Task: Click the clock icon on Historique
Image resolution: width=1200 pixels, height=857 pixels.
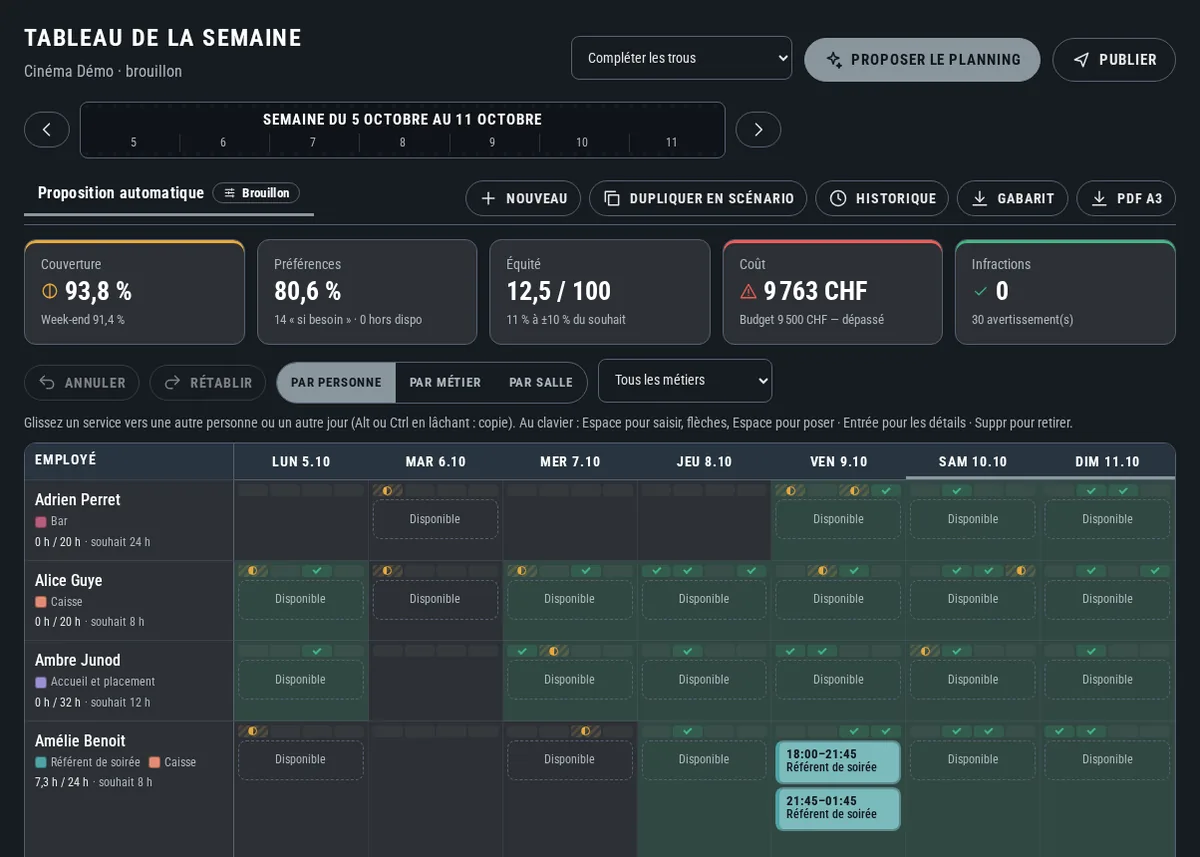Action: [x=838, y=198]
